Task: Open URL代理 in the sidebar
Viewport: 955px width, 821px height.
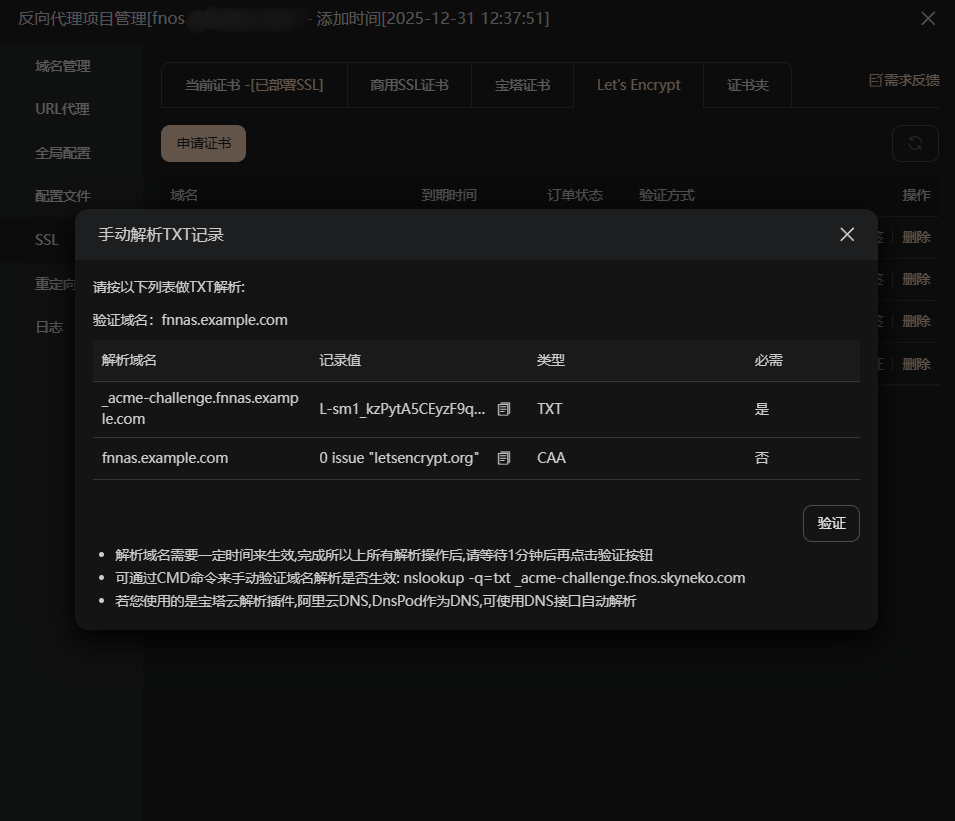Action: pos(62,109)
